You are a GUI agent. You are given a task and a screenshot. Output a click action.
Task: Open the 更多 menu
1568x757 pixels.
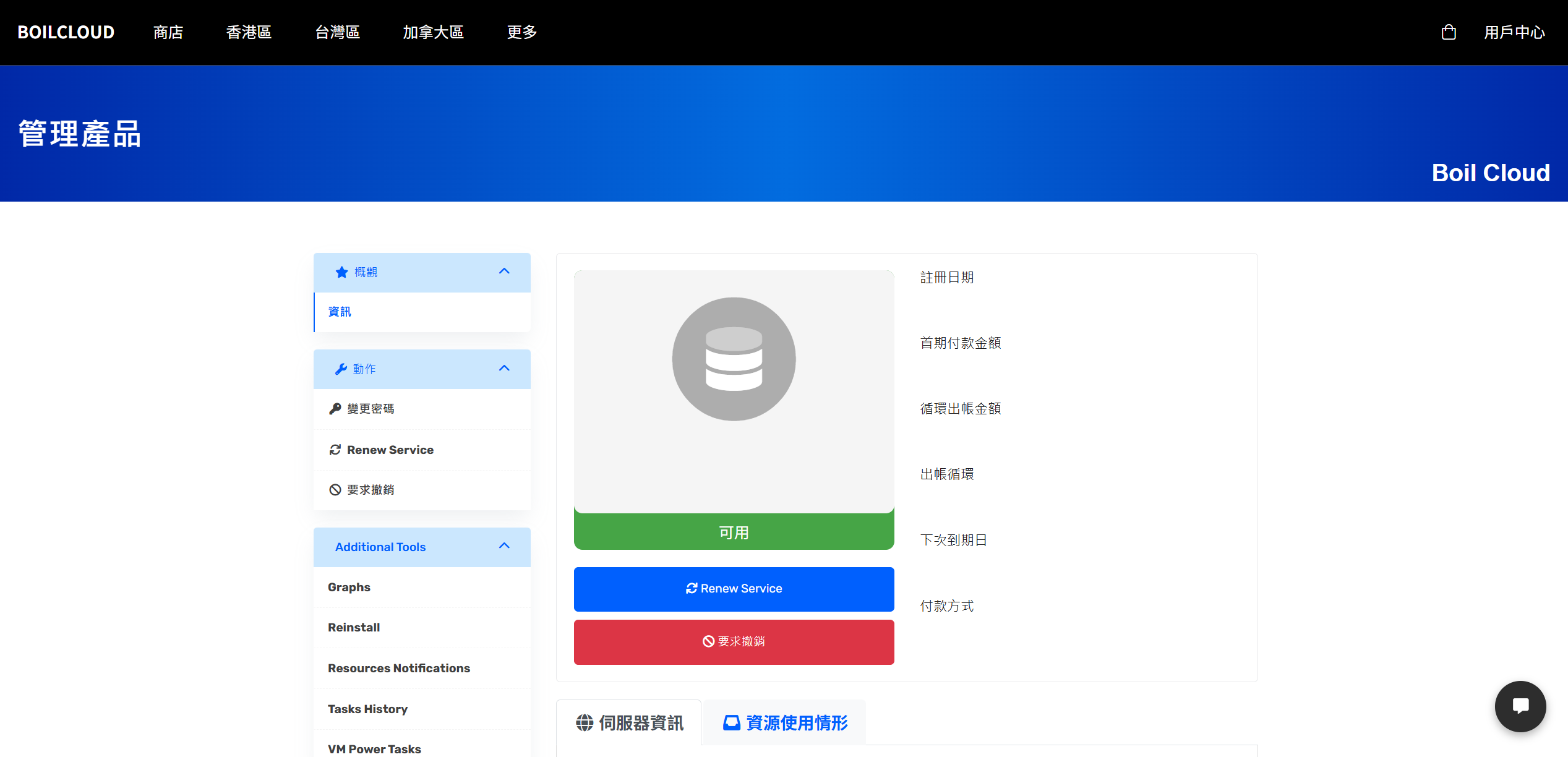pos(522,32)
